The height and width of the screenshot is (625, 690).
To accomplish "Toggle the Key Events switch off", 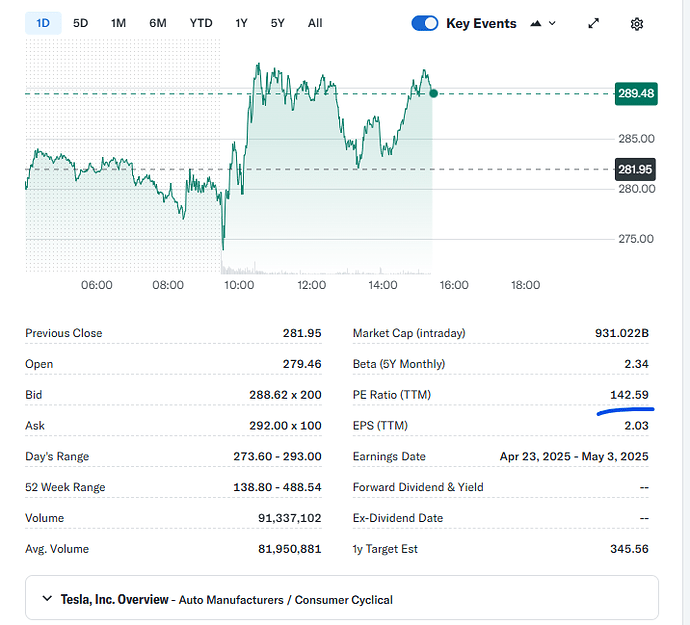I will (425, 23).
